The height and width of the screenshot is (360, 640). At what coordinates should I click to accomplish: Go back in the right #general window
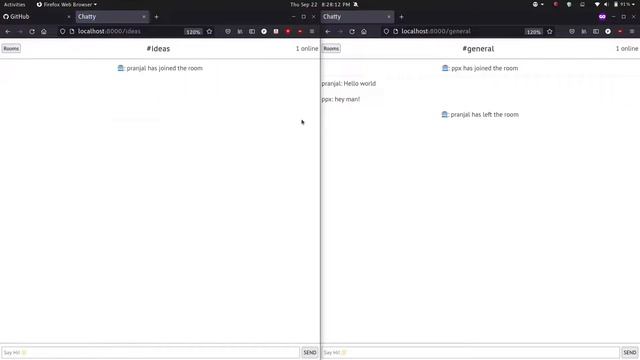(x=328, y=31)
